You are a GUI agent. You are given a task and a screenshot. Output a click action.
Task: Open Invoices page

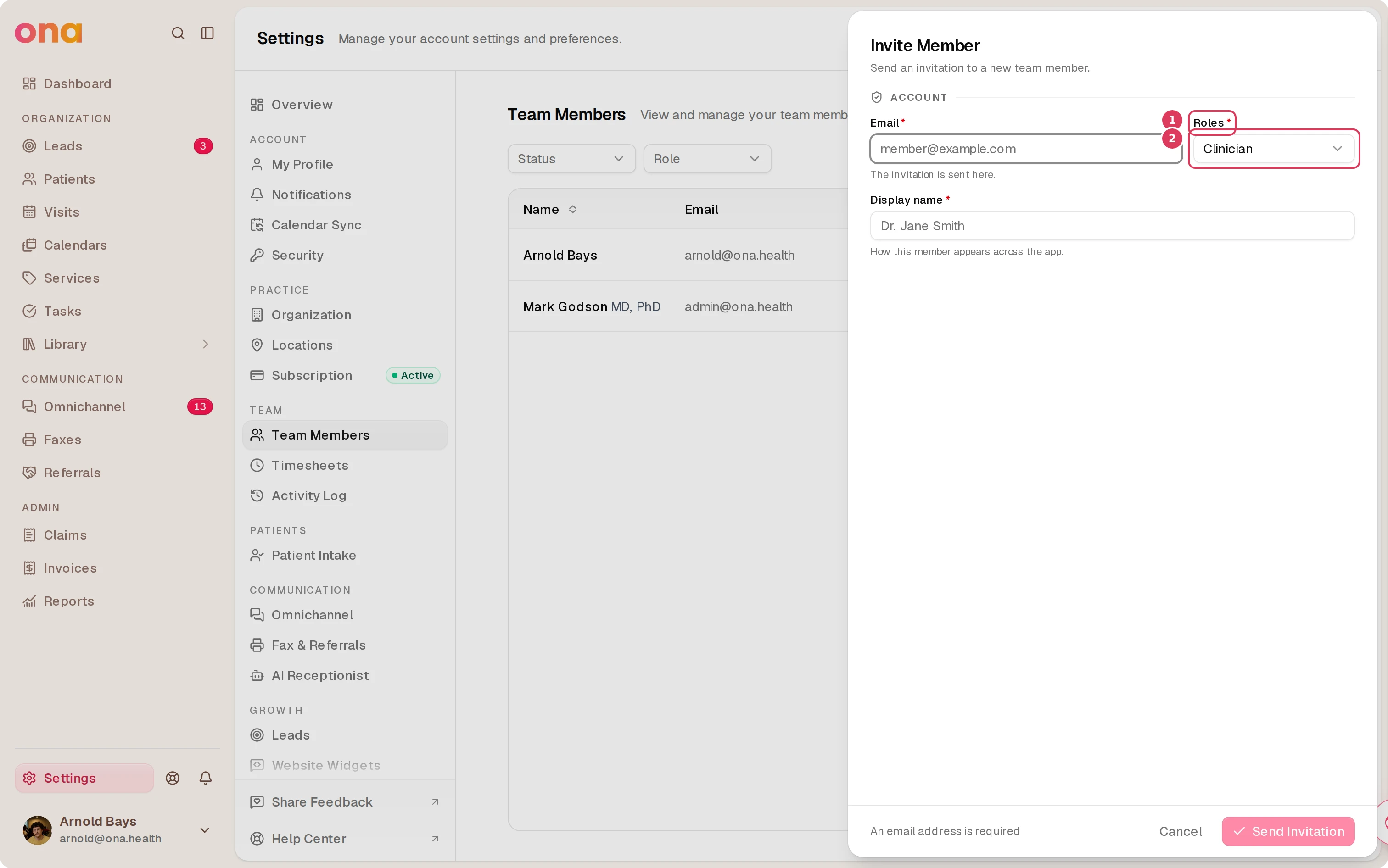[x=117, y=568]
